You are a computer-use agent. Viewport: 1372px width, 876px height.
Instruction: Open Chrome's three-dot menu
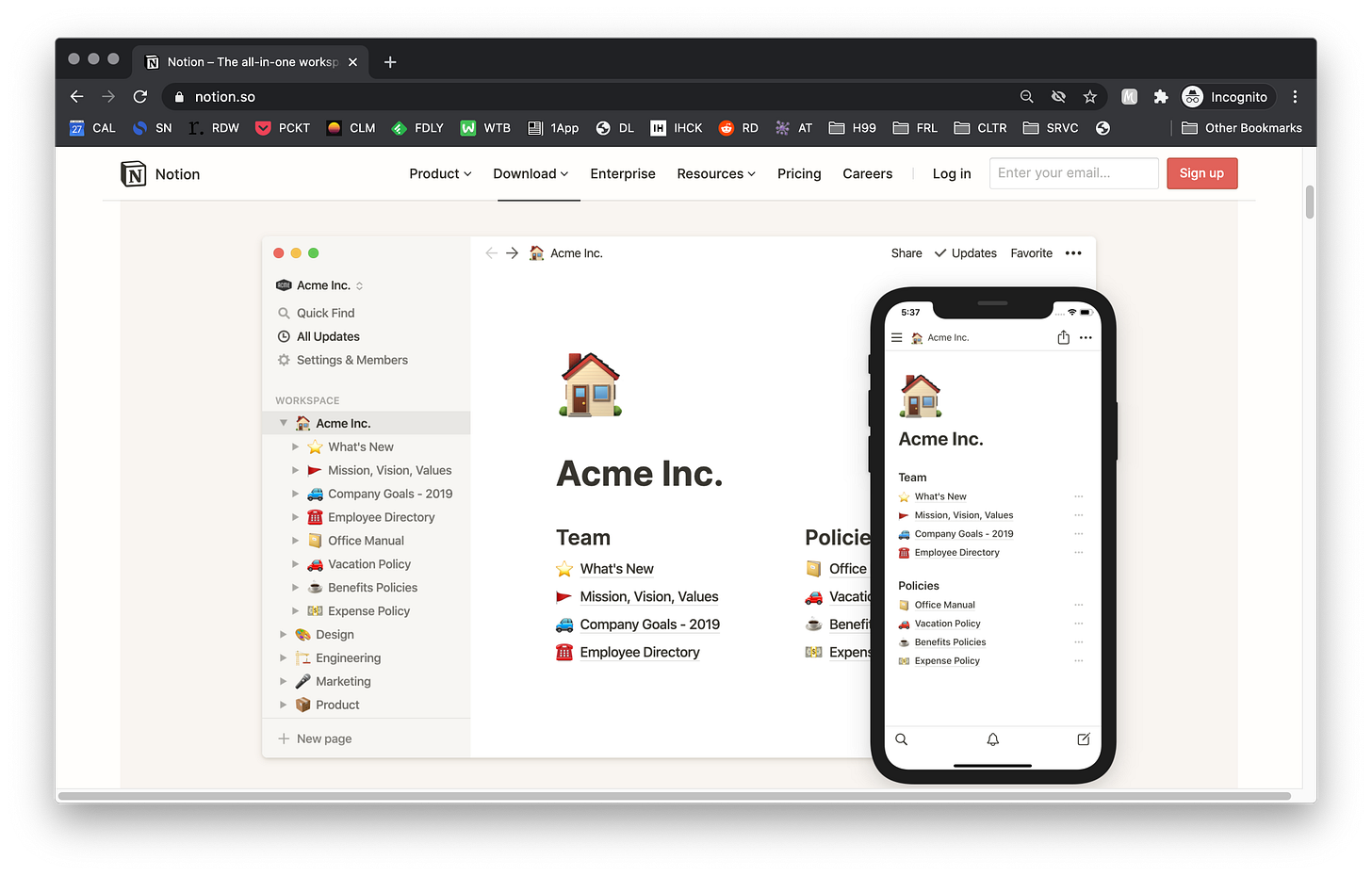pyautogui.click(x=1296, y=96)
